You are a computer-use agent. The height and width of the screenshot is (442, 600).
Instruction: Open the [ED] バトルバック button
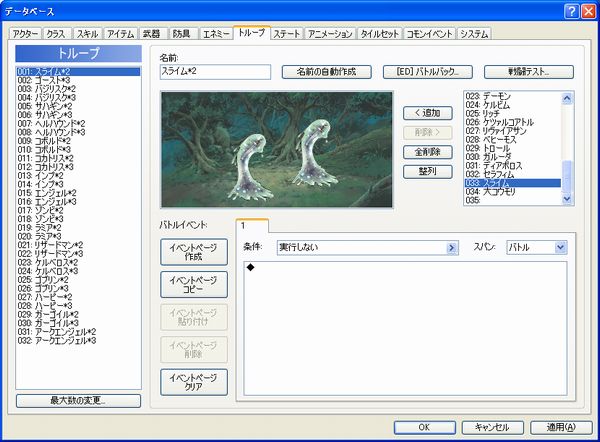click(x=428, y=72)
